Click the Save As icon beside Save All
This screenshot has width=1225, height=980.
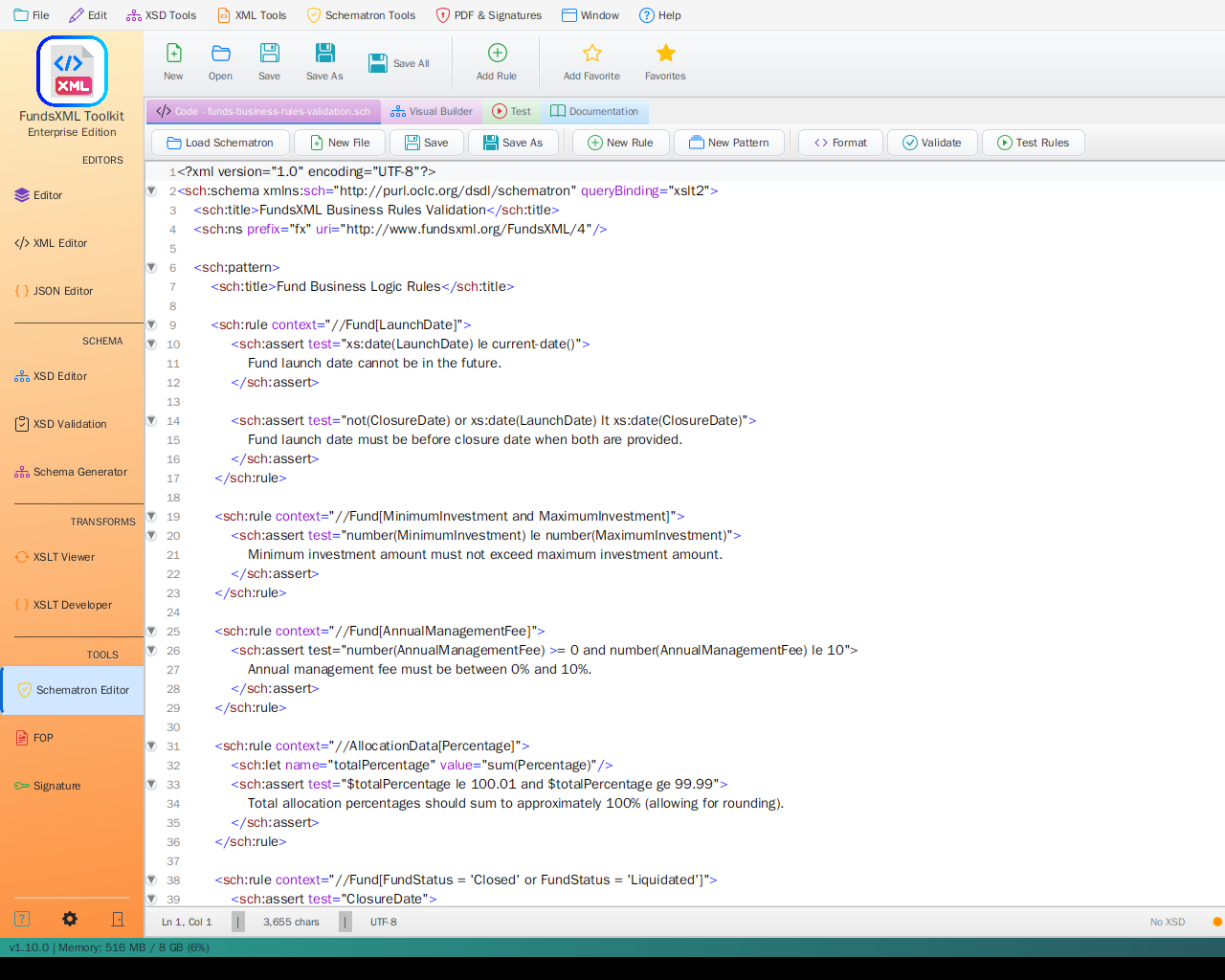pos(325,53)
